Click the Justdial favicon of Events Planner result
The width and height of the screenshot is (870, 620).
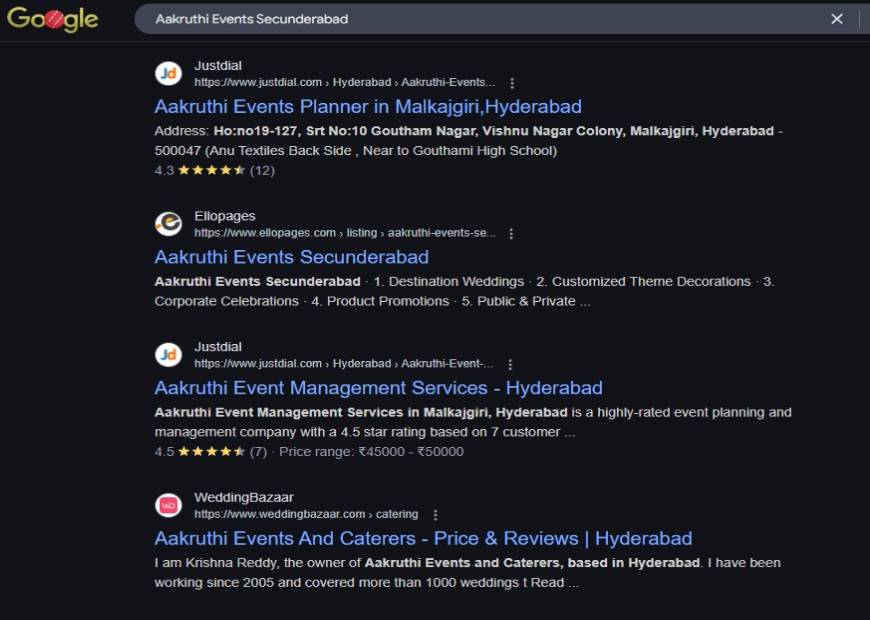[x=168, y=73]
